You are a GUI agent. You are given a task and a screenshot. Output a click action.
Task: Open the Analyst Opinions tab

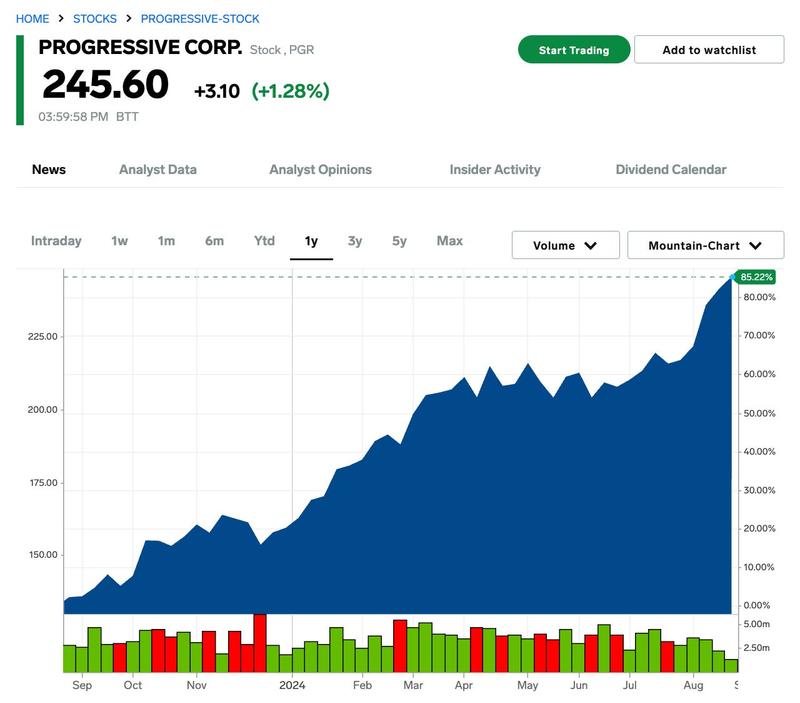pyautogui.click(x=320, y=169)
